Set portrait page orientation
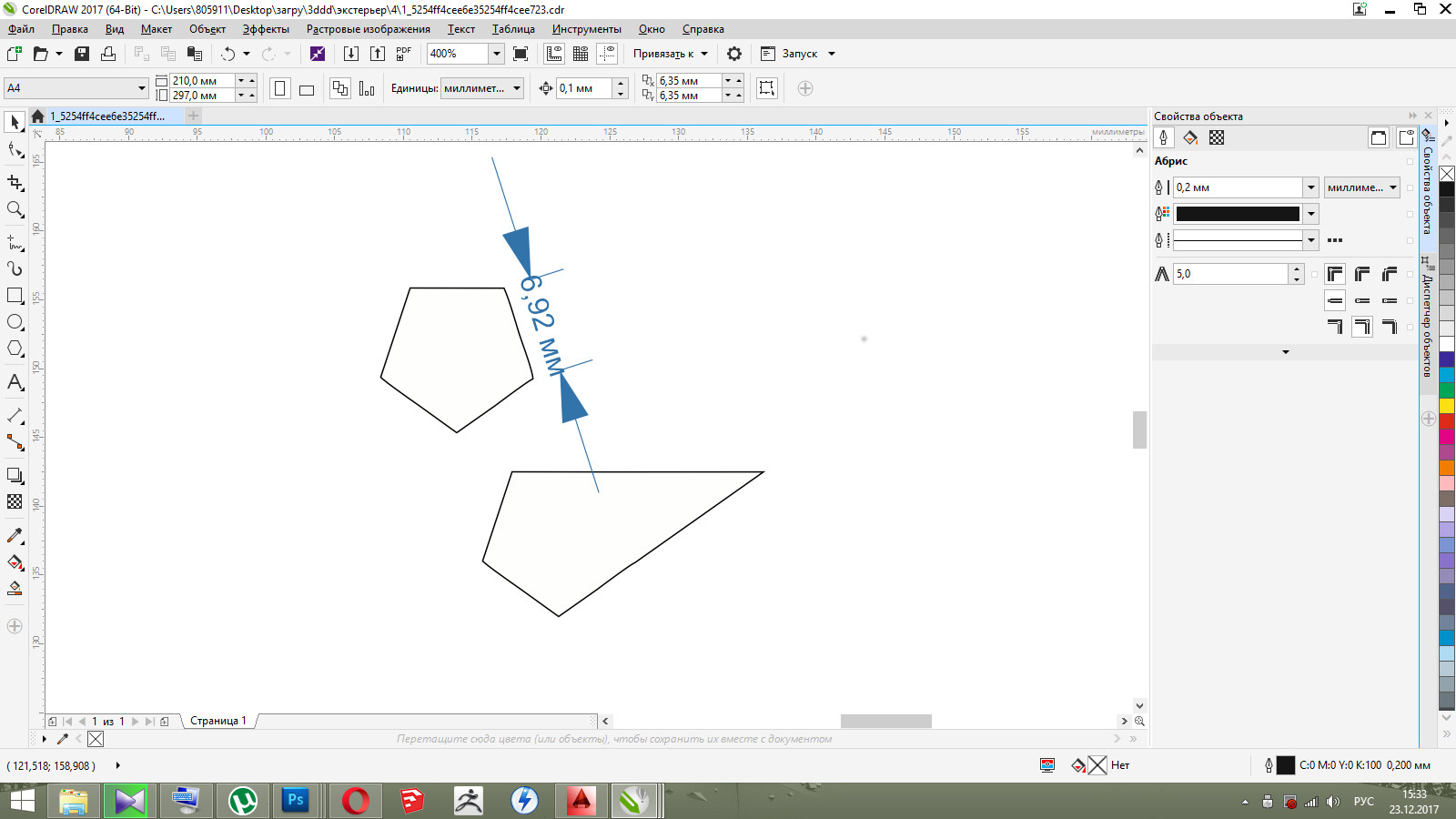The width and height of the screenshot is (1456, 819). 280,88
